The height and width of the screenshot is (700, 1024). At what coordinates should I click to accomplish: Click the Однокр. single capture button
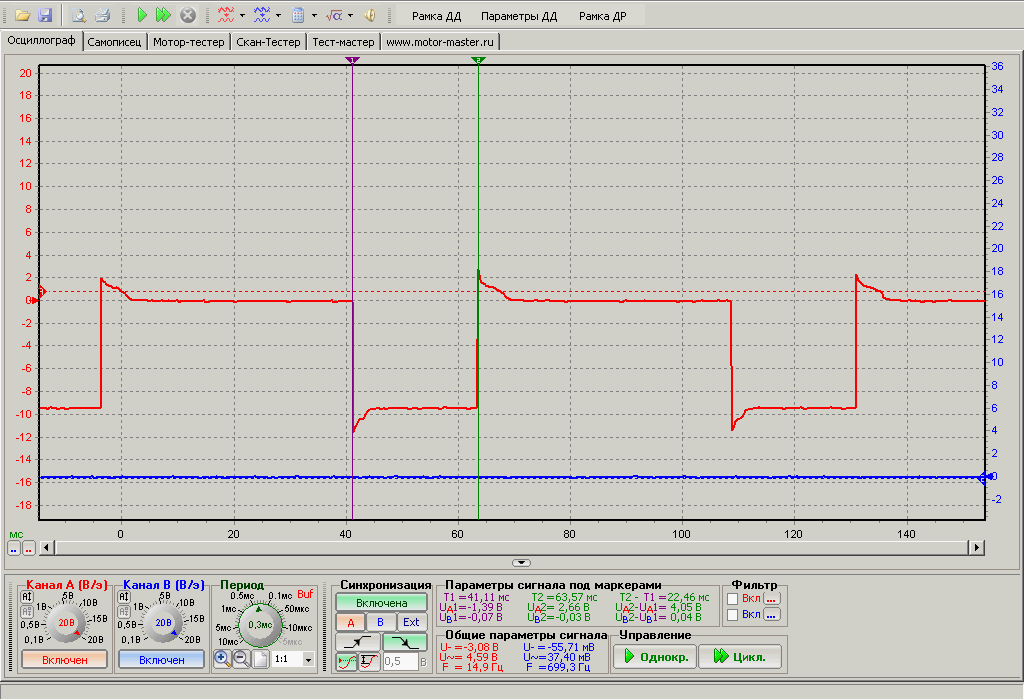click(x=653, y=657)
